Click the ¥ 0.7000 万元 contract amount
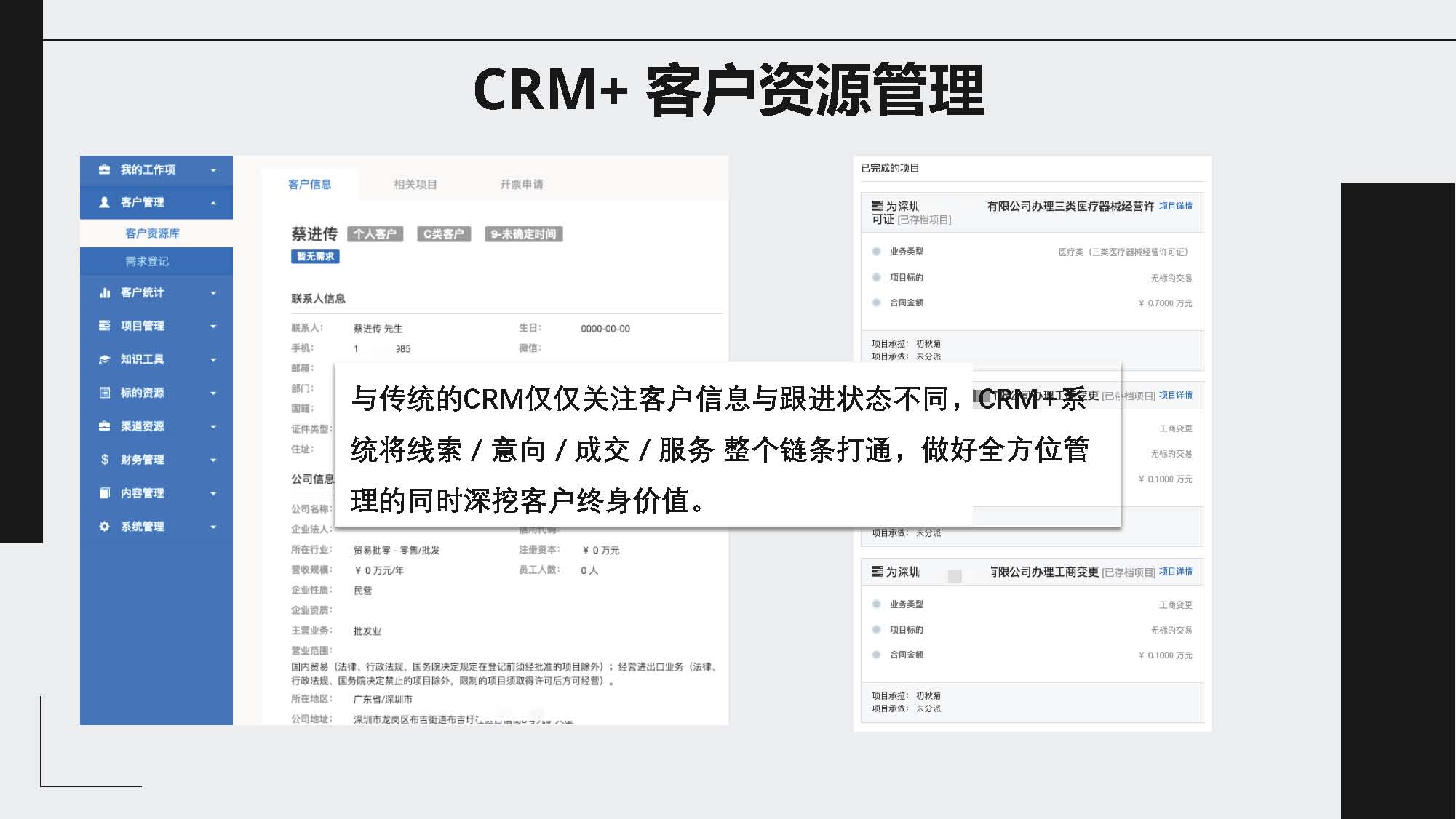The image size is (1456, 819). pos(1165,303)
